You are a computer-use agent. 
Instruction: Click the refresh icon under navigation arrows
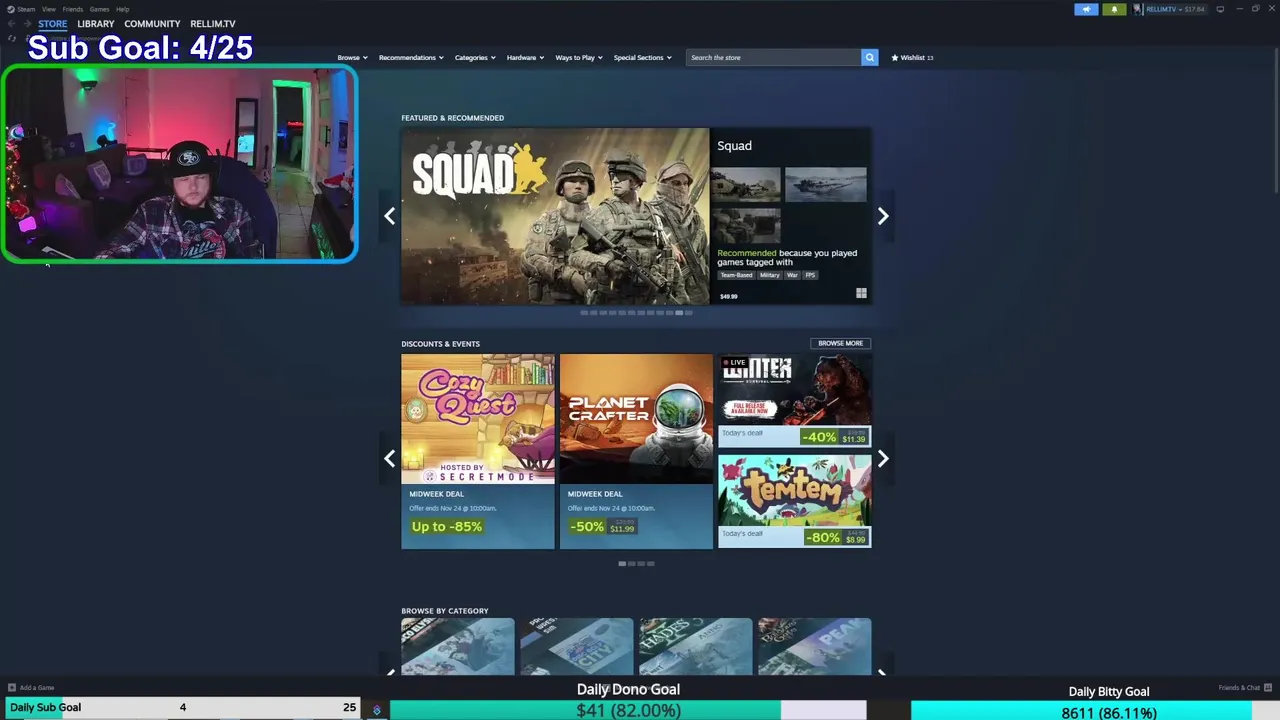(x=11, y=38)
